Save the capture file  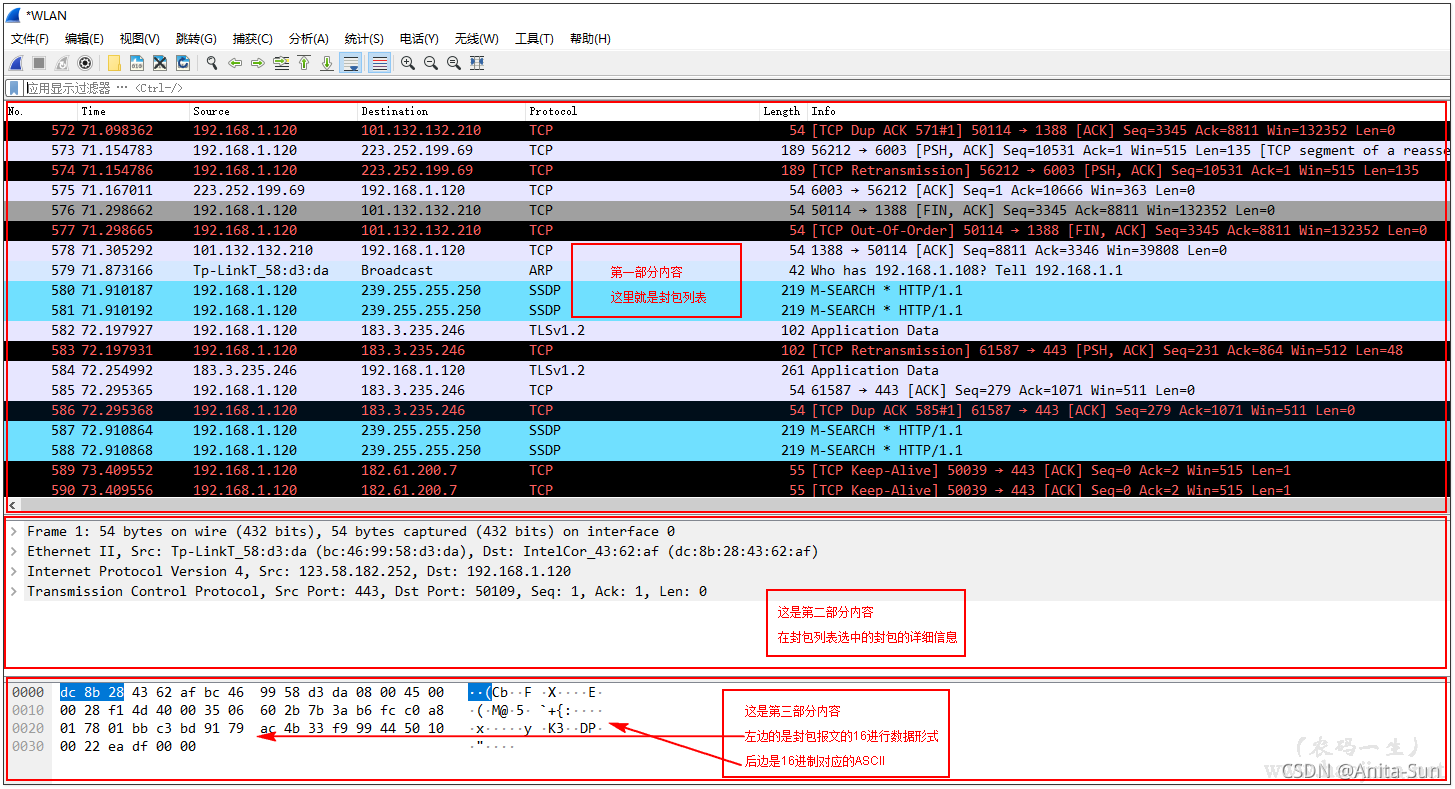(x=137, y=63)
